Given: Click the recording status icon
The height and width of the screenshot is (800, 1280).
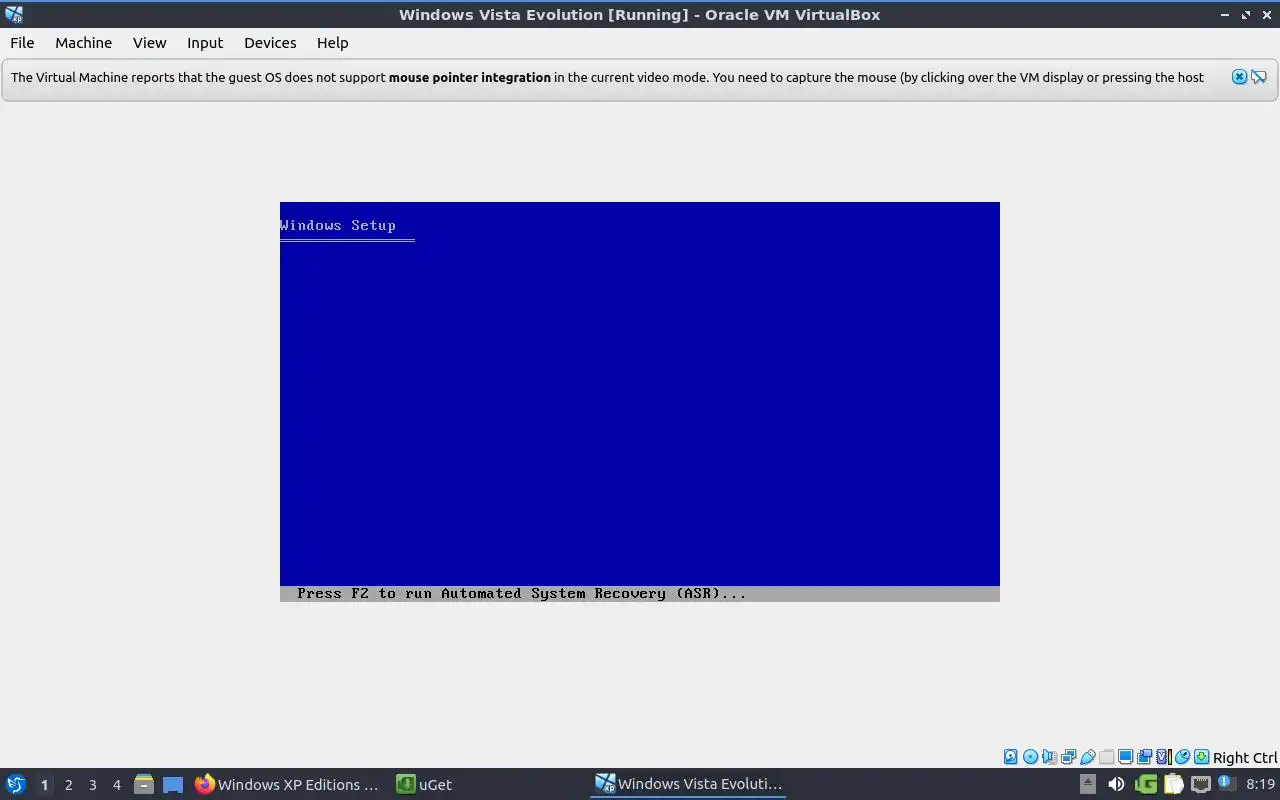Looking at the screenshot, I should 1144,757.
